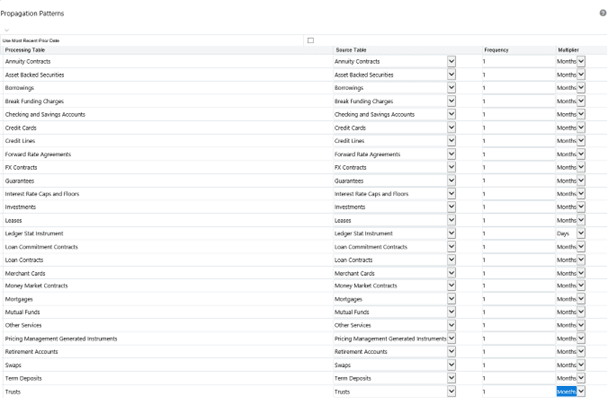Open Multiplier dropdown for Guarantees
The image size is (608, 405).
[581, 180]
